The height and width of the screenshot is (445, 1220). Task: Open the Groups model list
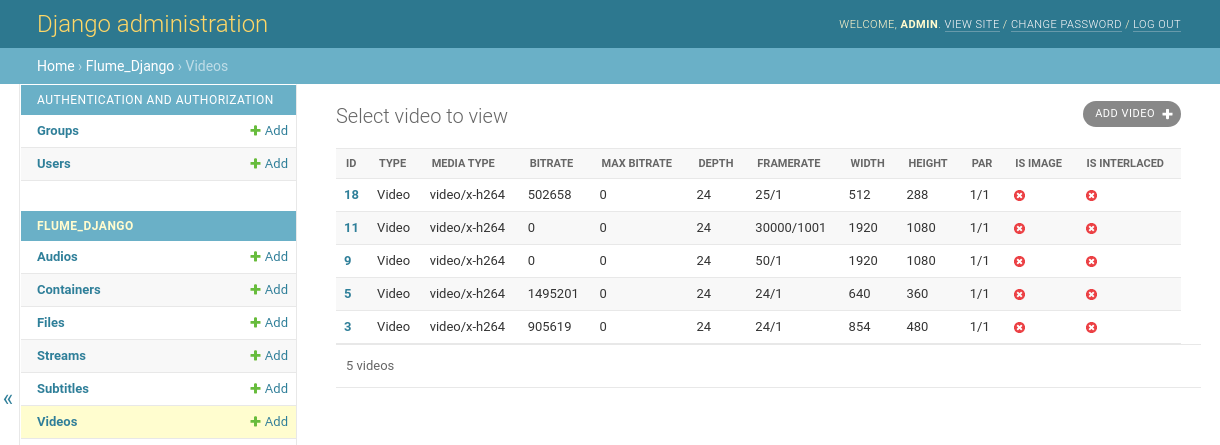pyautogui.click(x=58, y=131)
